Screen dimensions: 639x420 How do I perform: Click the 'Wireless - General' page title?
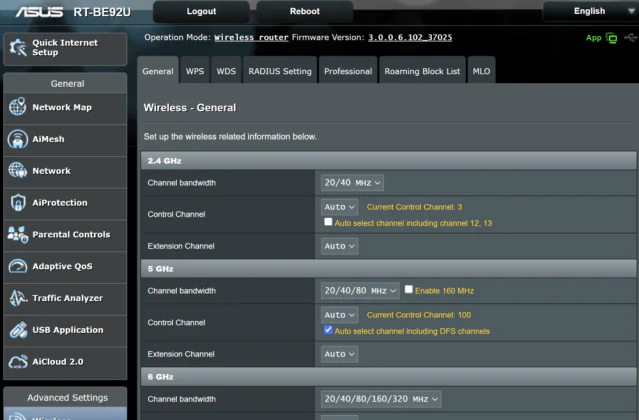(x=190, y=108)
